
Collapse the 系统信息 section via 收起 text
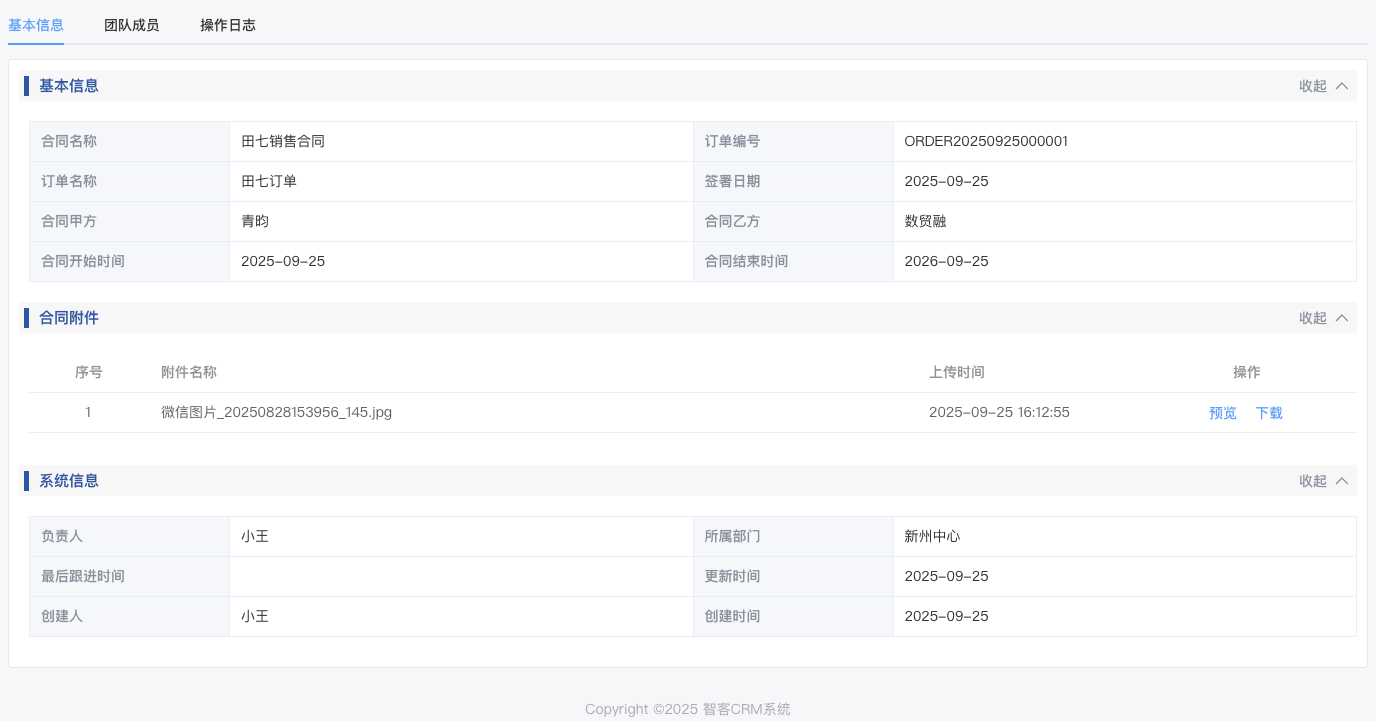point(1312,481)
